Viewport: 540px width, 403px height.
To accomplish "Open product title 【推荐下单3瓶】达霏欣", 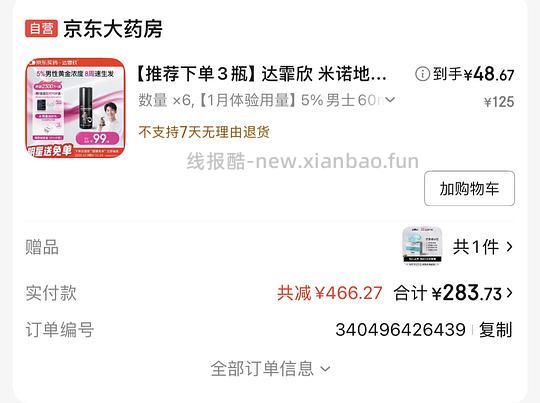I will pyautogui.click(x=262, y=74).
